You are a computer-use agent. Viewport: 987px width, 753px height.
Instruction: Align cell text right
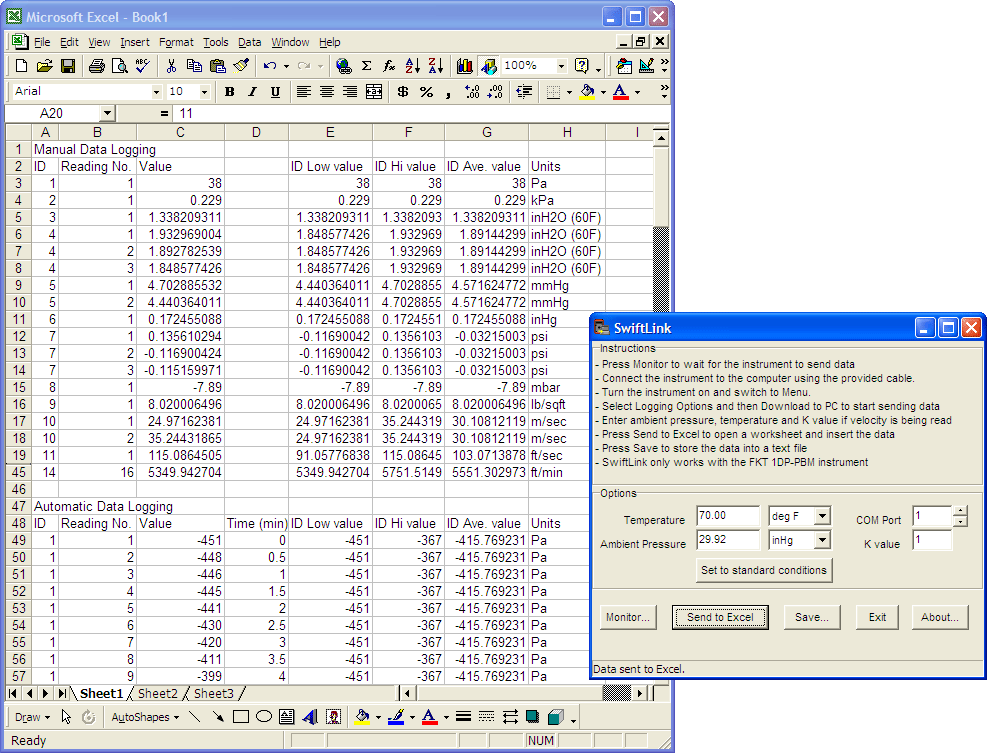[350, 92]
